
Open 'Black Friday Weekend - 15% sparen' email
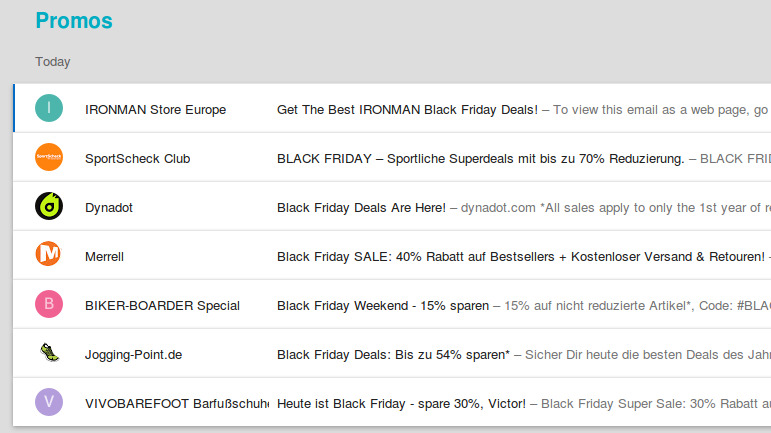[383, 305]
